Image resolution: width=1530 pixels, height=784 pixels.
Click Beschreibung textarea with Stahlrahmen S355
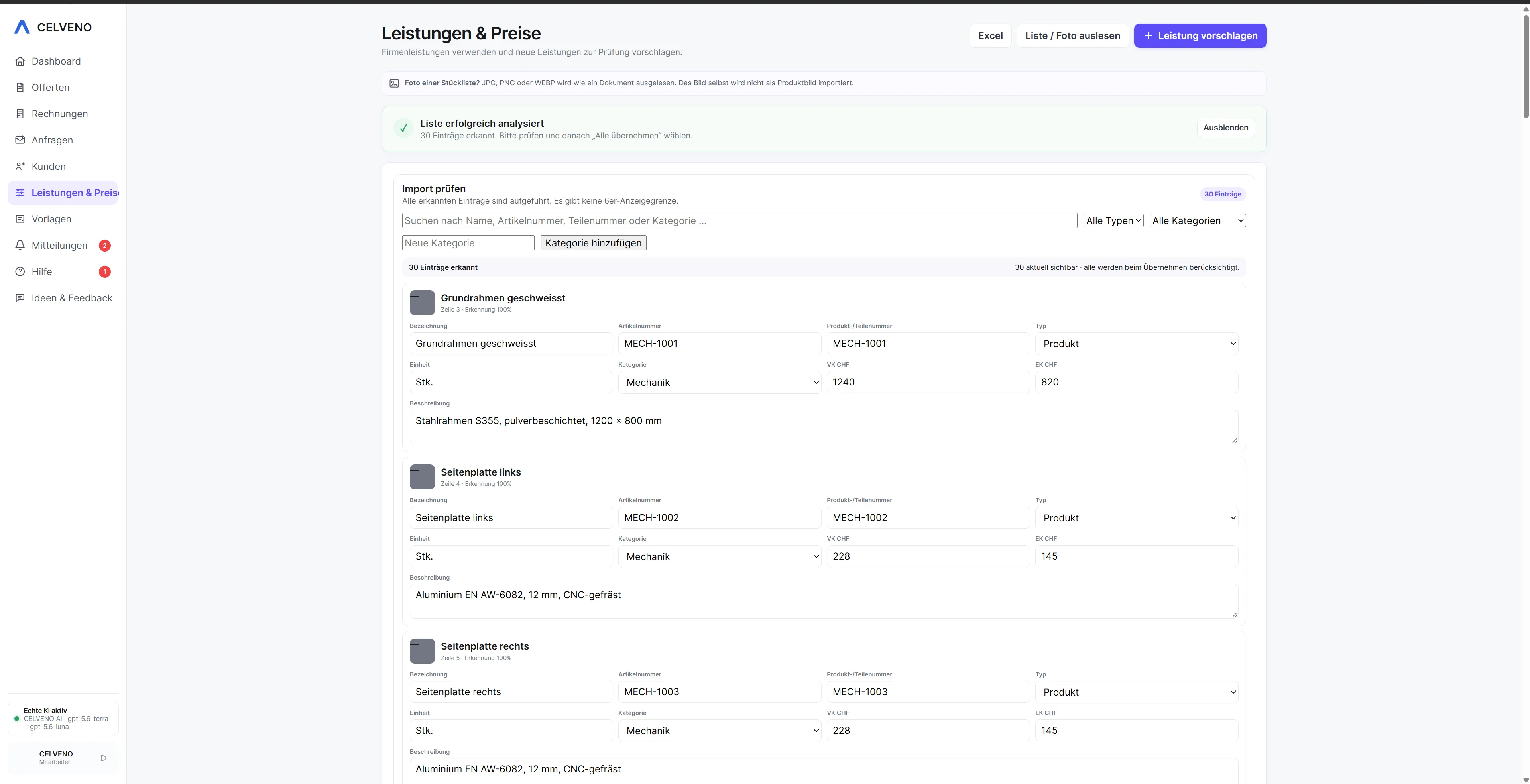[x=824, y=427]
